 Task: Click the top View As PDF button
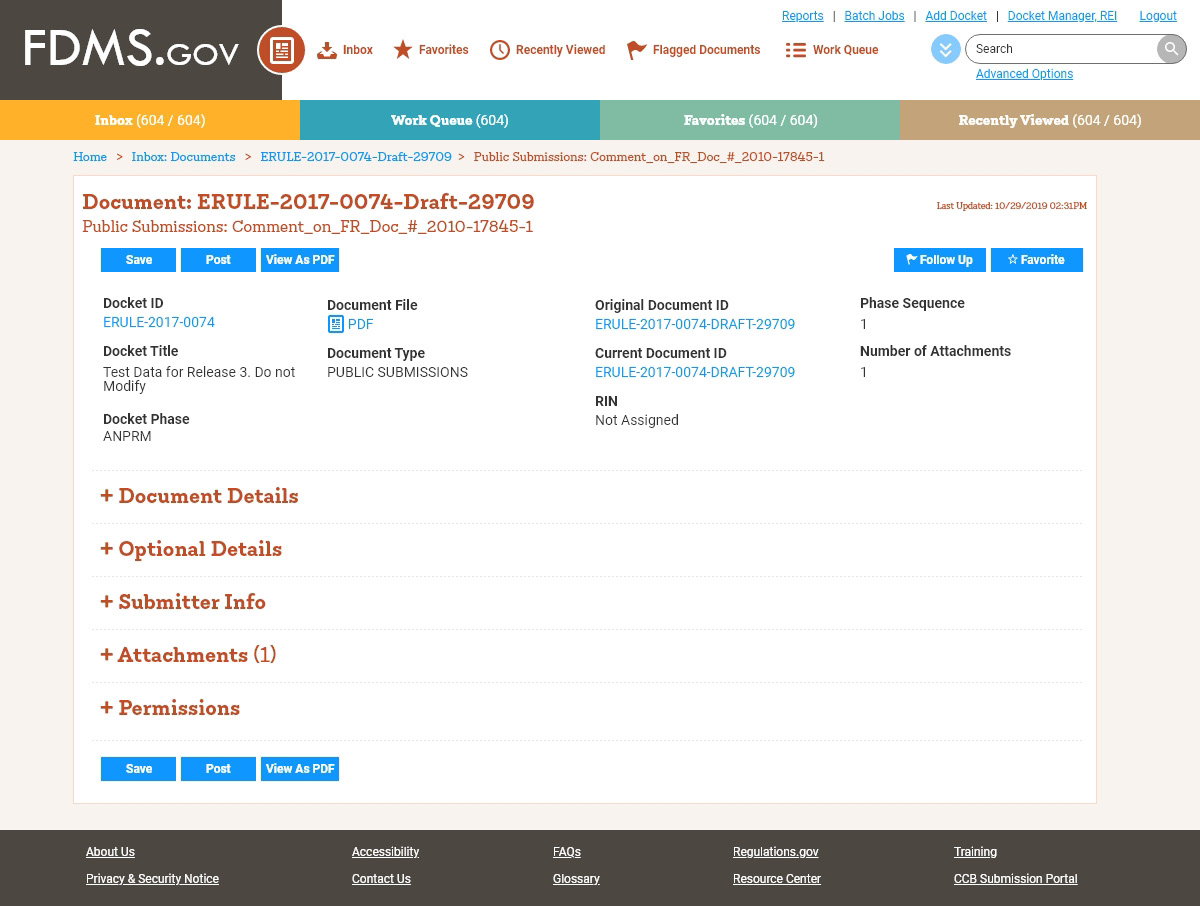click(x=300, y=260)
